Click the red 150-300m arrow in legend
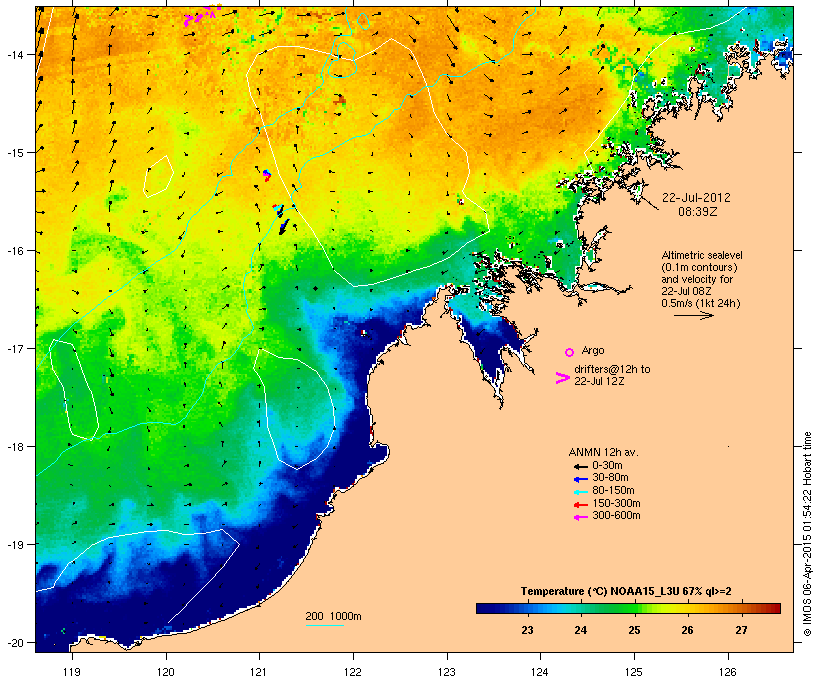Viewport: 820px width, 680px height. click(x=580, y=504)
